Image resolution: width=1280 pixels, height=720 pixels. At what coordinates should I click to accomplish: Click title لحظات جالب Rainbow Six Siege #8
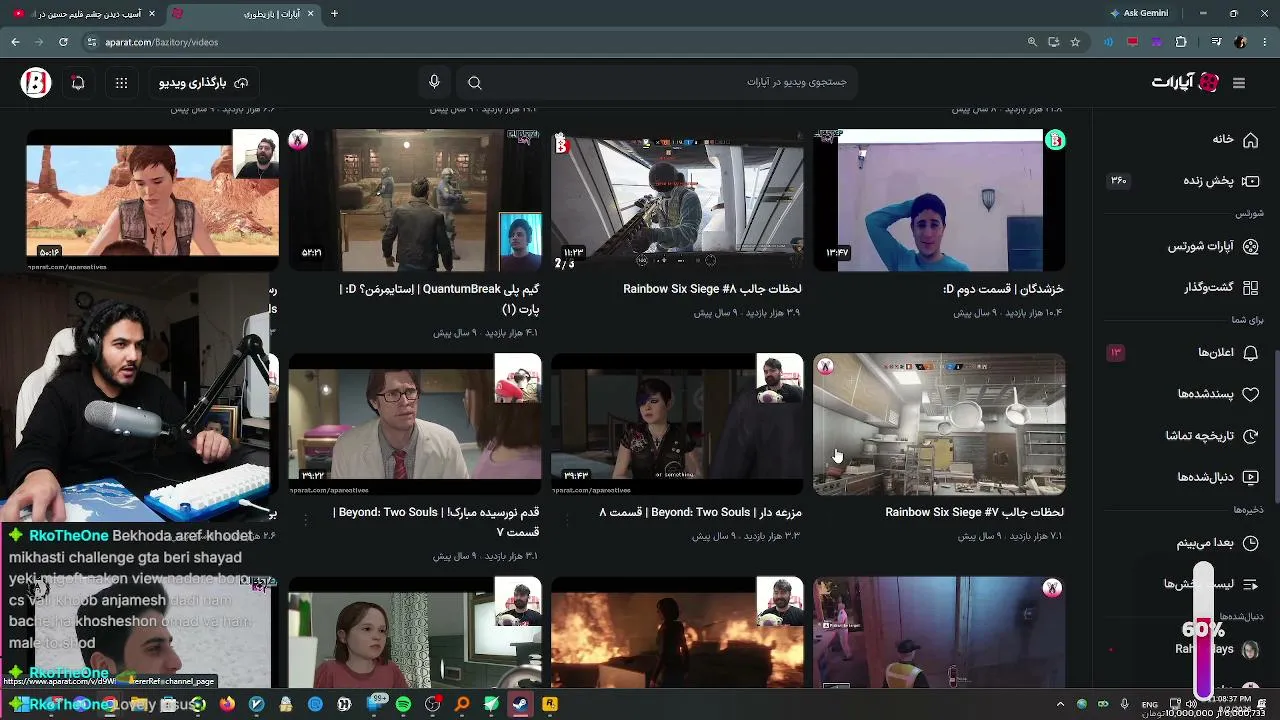click(712, 289)
